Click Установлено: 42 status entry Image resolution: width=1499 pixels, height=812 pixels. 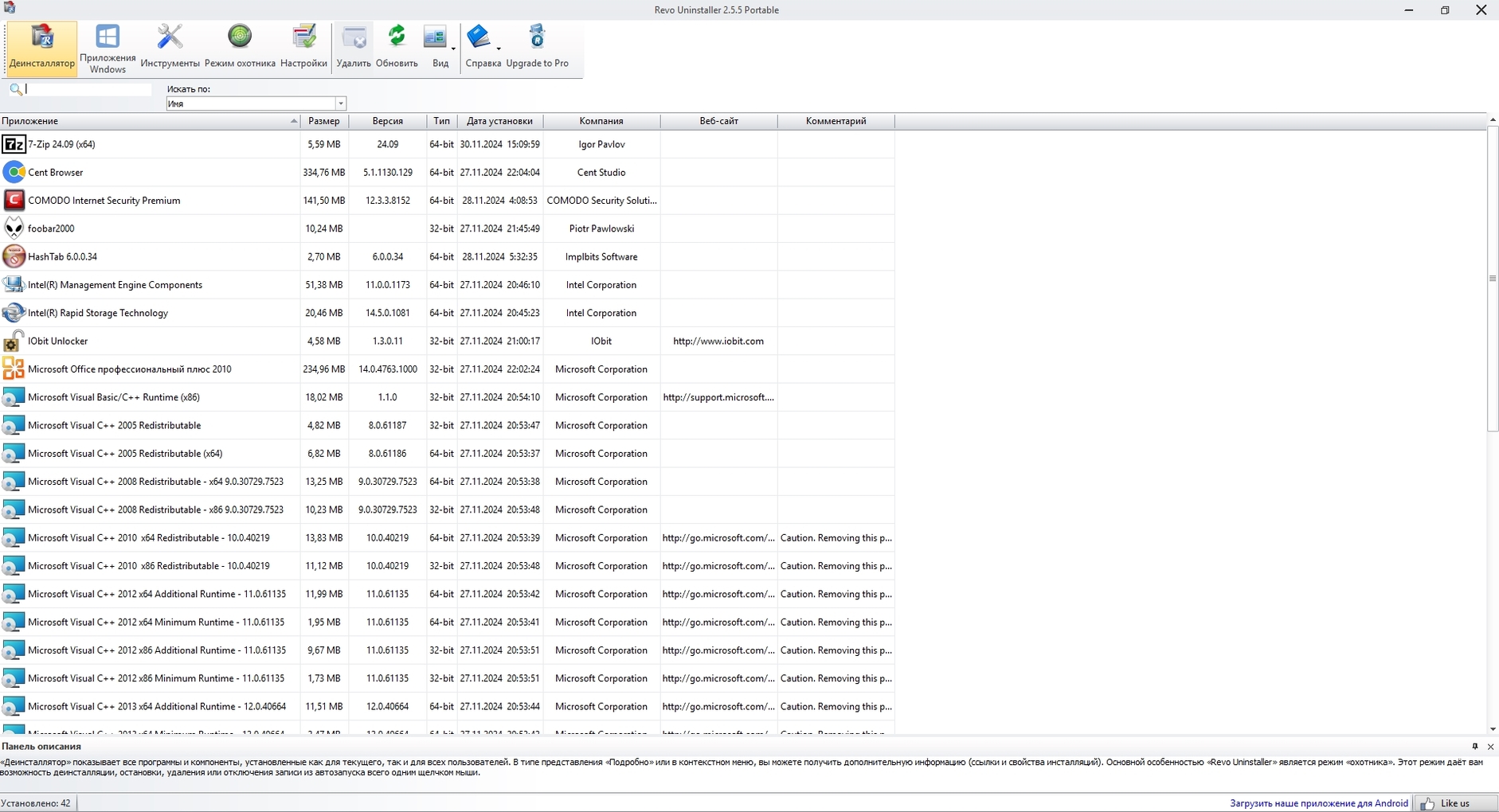(x=37, y=803)
